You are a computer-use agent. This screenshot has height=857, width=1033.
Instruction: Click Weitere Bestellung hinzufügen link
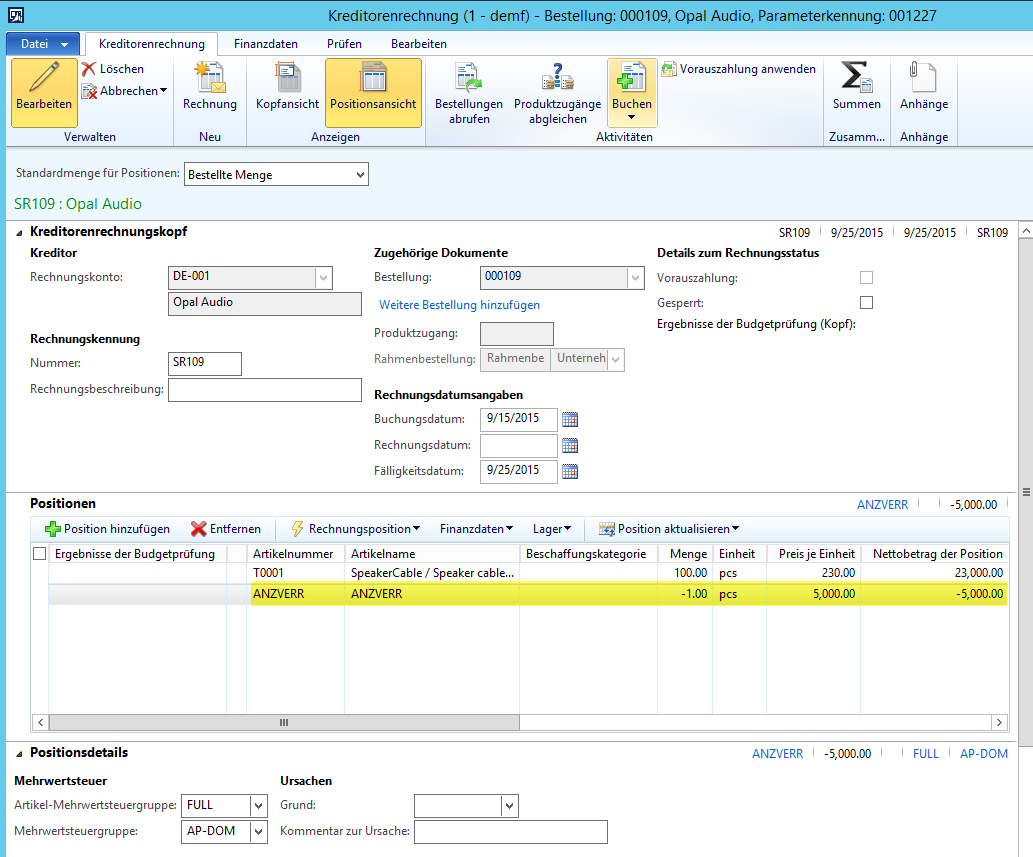click(x=459, y=305)
